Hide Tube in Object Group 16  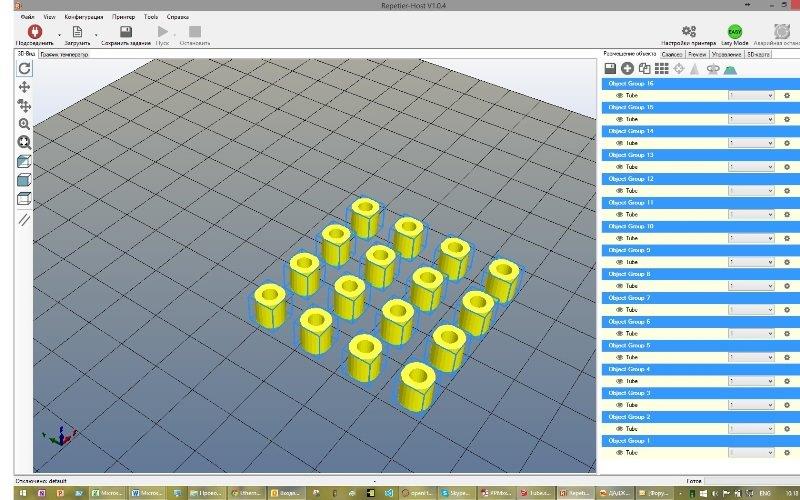(619, 95)
